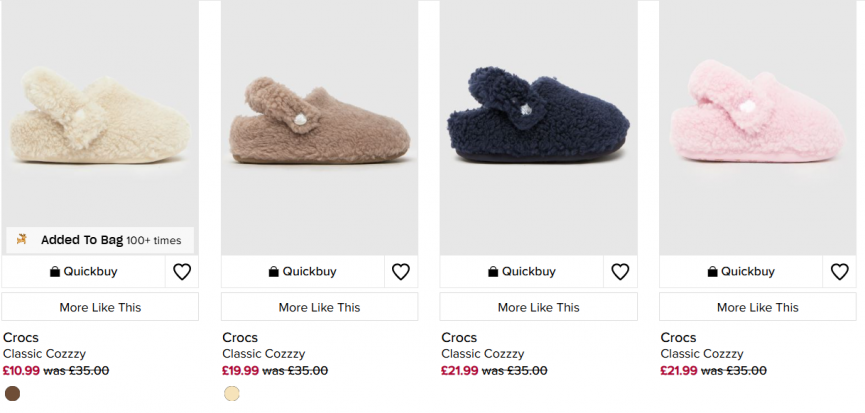The width and height of the screenshot is (865, 413).
Task: Quickbuy the navy Classic Cozzzy
Action: tap(521, 272)
